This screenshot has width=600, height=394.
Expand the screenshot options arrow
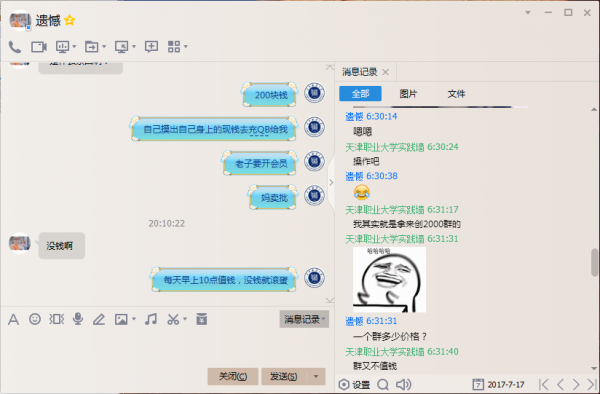click(185, 319)
